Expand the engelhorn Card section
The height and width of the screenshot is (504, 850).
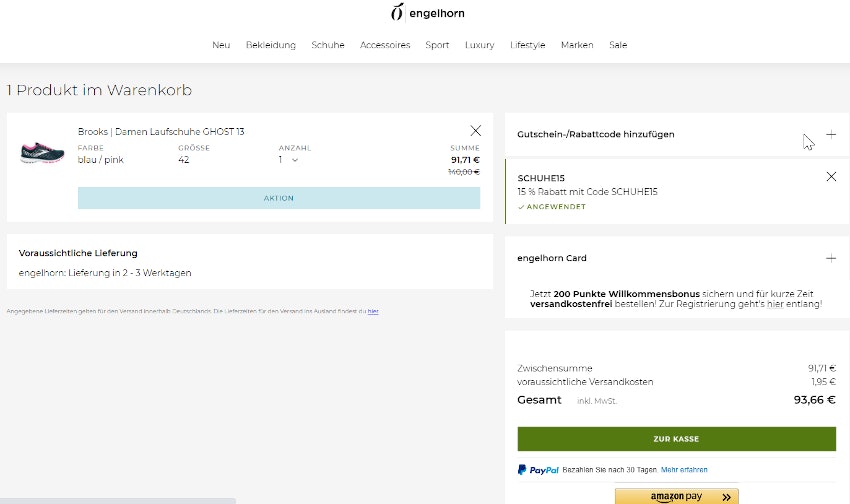coord(831,258)
